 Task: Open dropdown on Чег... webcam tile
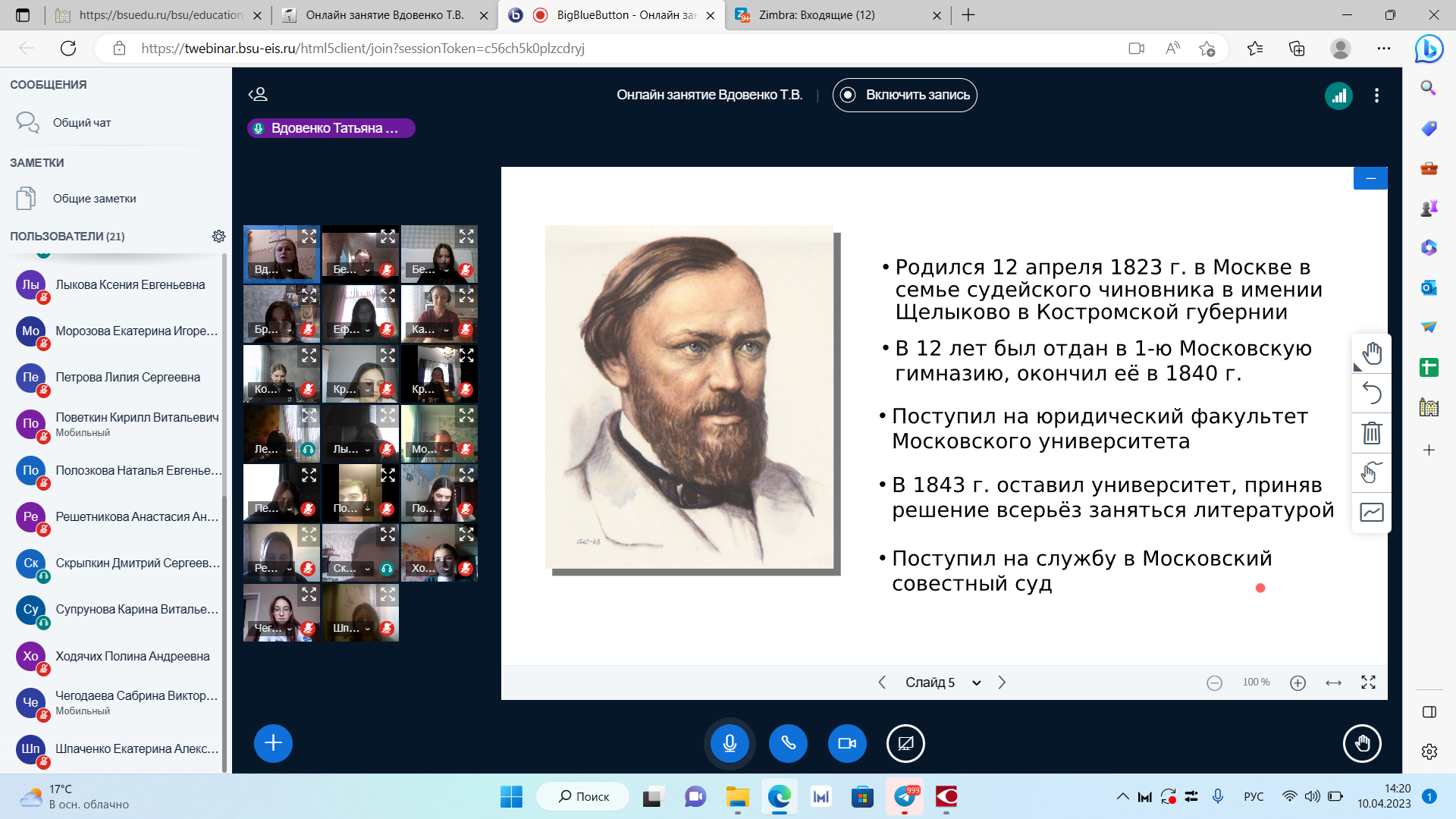click(x=273, y=629)
